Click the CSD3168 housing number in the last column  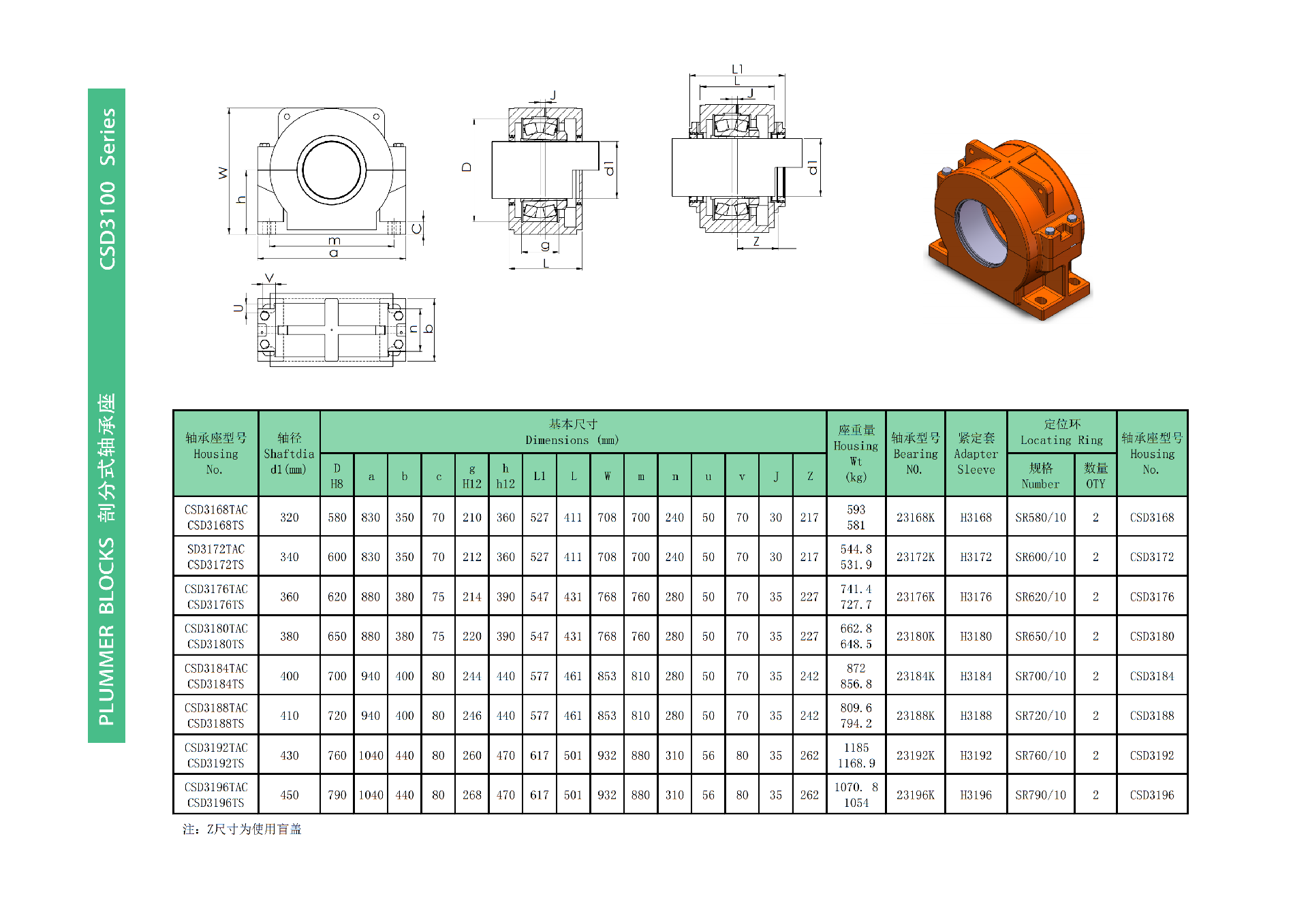tap(1152, 517)
